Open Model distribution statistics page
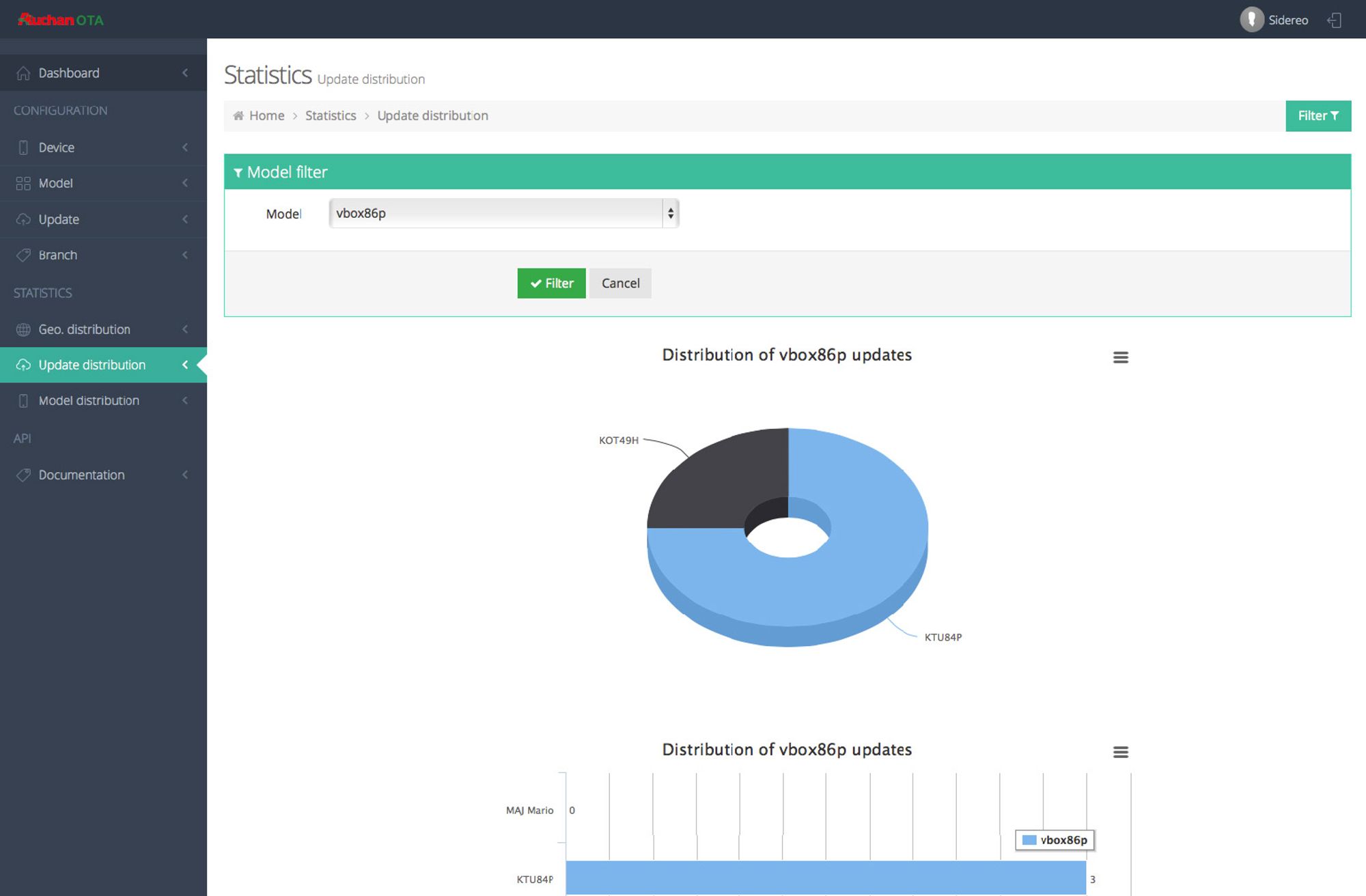Viewport: 1366px width, 896px height. [89, 401]
